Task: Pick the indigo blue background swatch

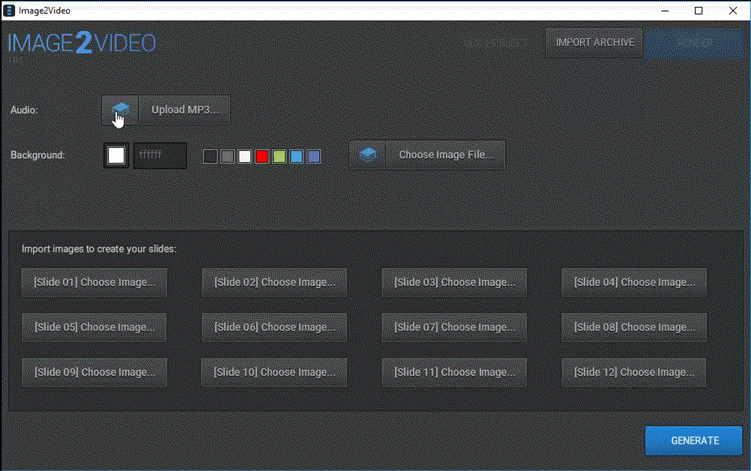Action: click(x=314, y=156)
